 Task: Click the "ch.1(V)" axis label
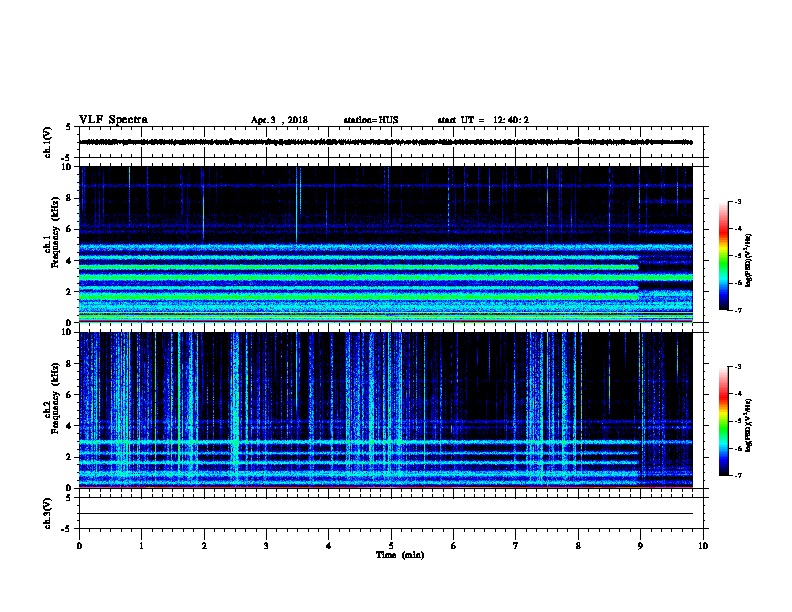point(47,142)
